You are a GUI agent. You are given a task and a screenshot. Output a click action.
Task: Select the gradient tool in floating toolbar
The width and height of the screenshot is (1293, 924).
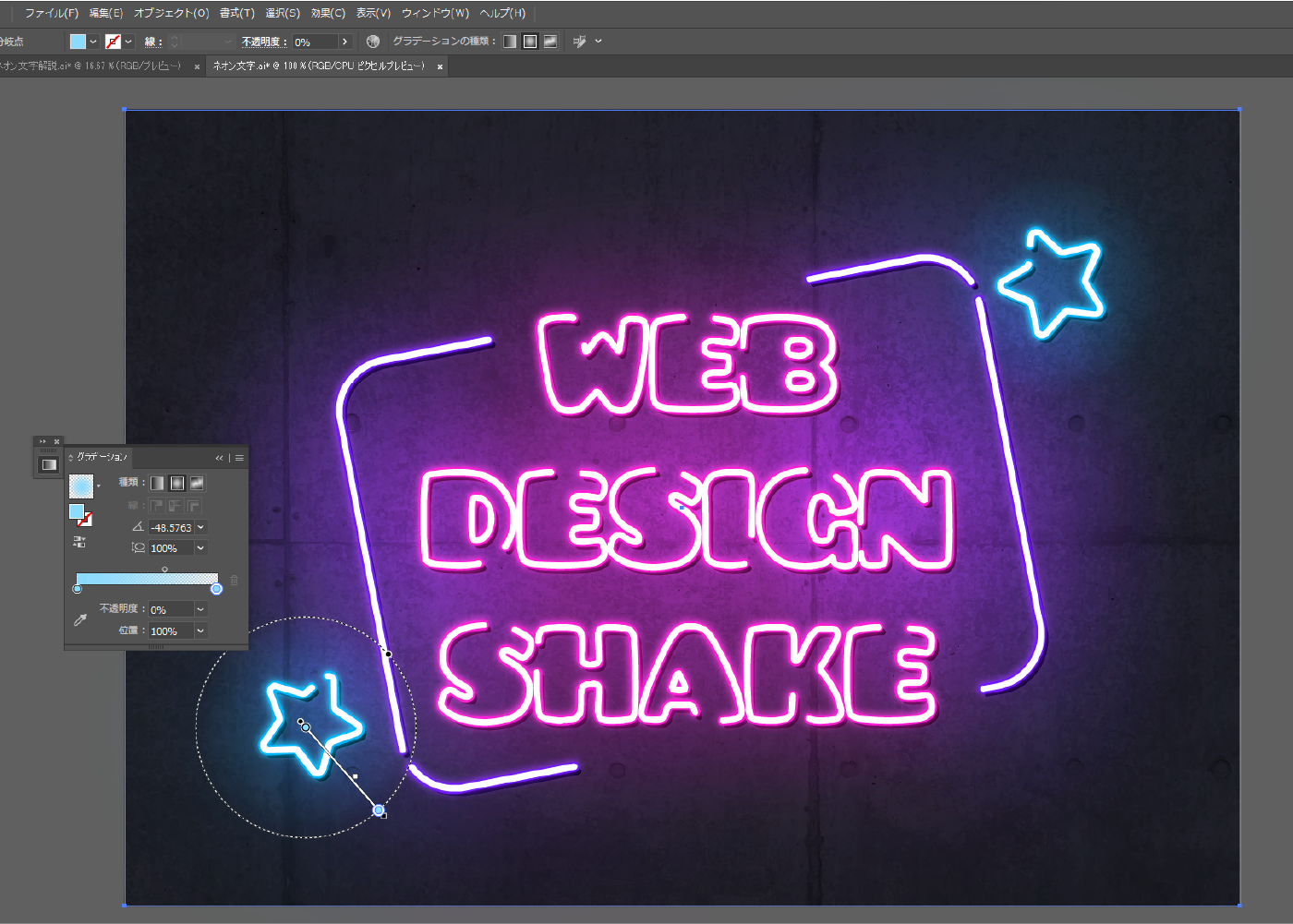pyautogui.click(x=49, y=464)
